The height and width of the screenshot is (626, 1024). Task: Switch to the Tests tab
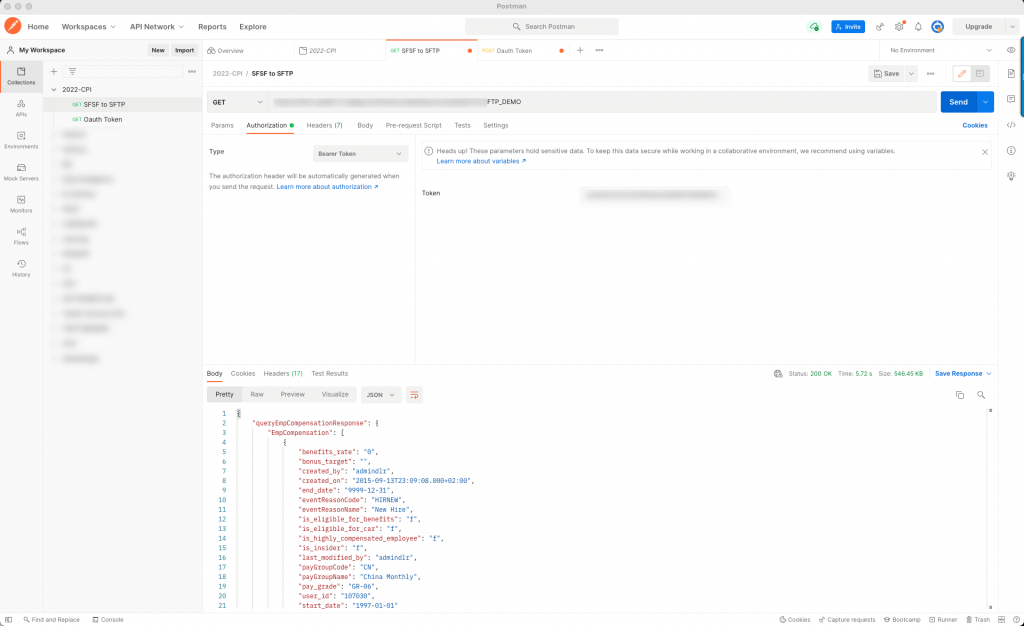point(462,125)
